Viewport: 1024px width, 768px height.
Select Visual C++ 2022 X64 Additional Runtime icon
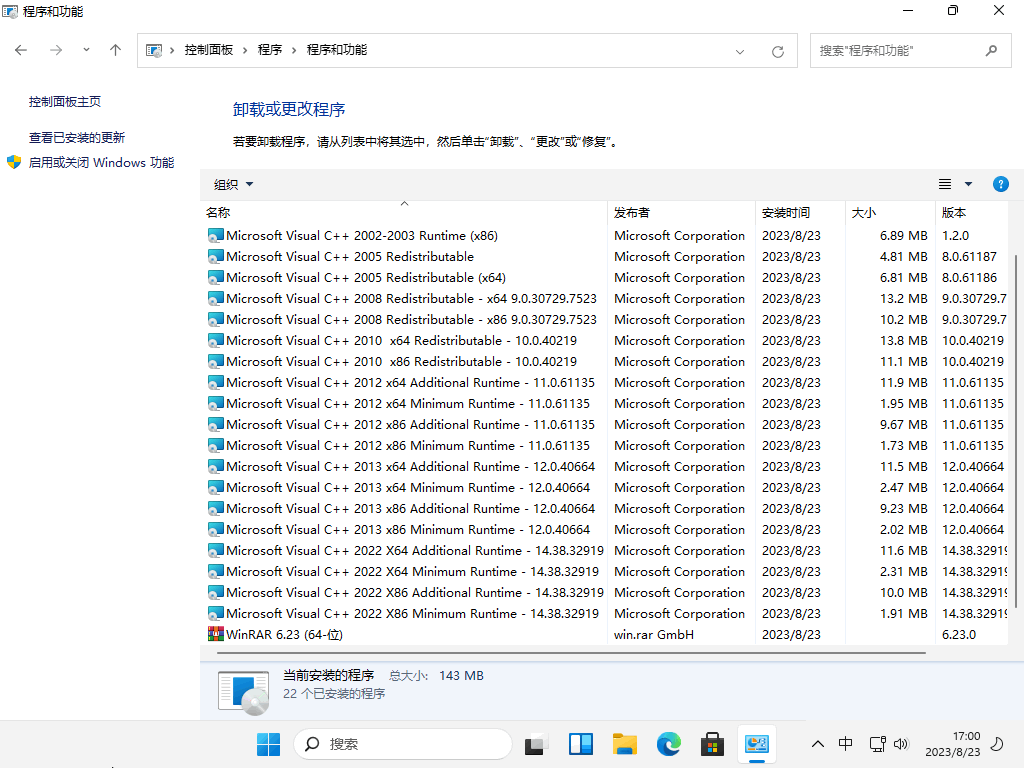(x=216, y=551)
